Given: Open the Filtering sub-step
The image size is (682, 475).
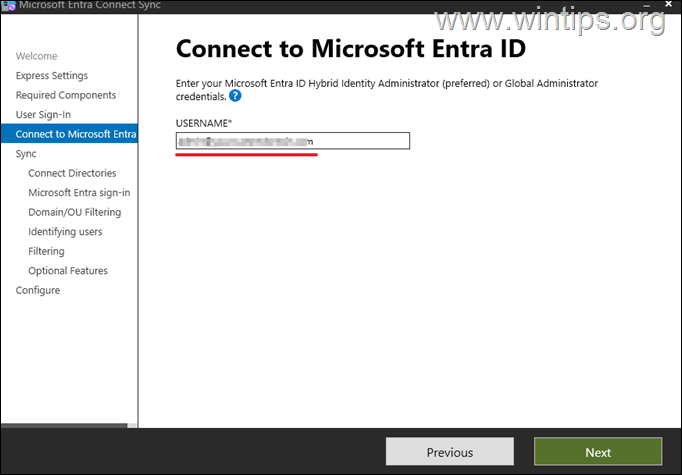Looking at the screenshot, I should pyautogui.click(x=46, y=251).
